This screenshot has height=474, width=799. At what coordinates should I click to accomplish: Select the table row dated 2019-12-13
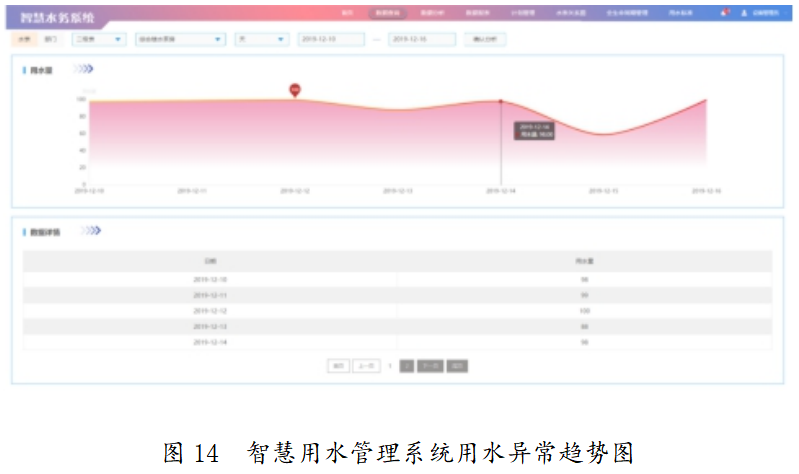pyautogui.click(x=397, y=326)
